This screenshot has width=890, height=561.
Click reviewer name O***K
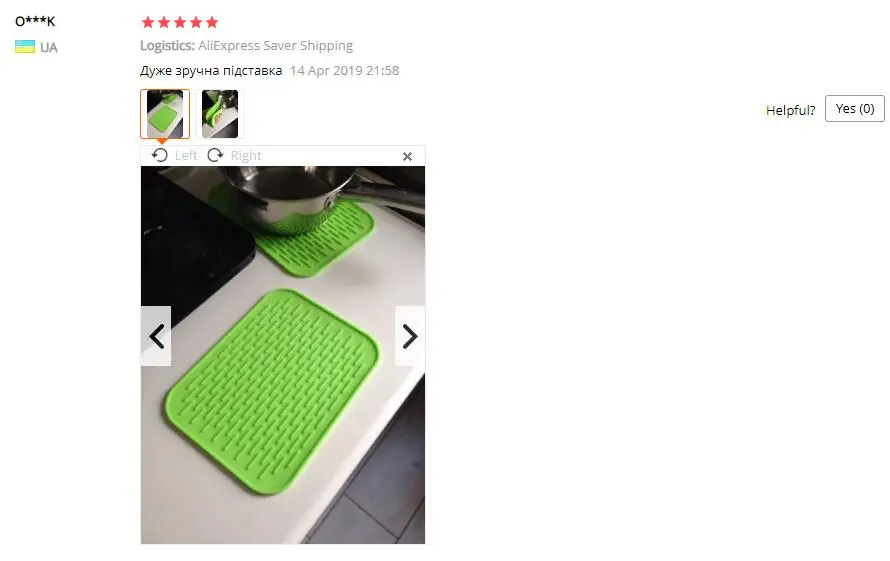pos(35,22)
